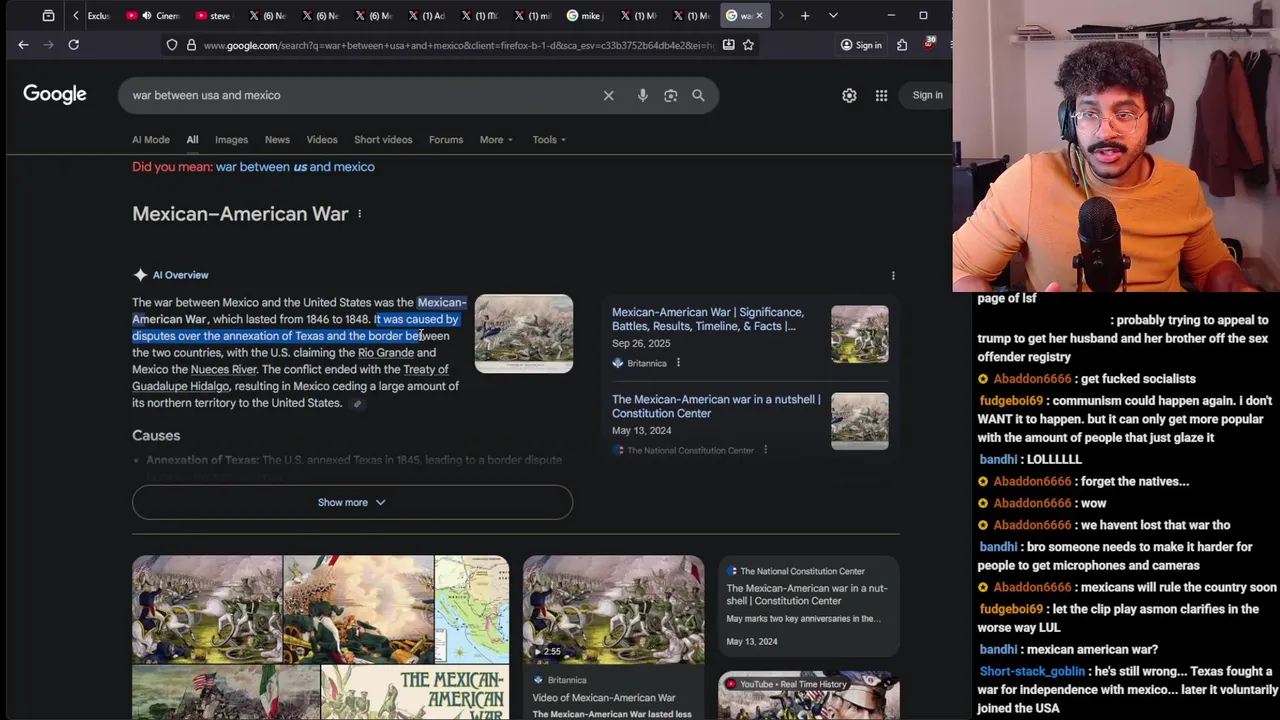
Task: Click the shield tracking protection icon
Action: 172,45
